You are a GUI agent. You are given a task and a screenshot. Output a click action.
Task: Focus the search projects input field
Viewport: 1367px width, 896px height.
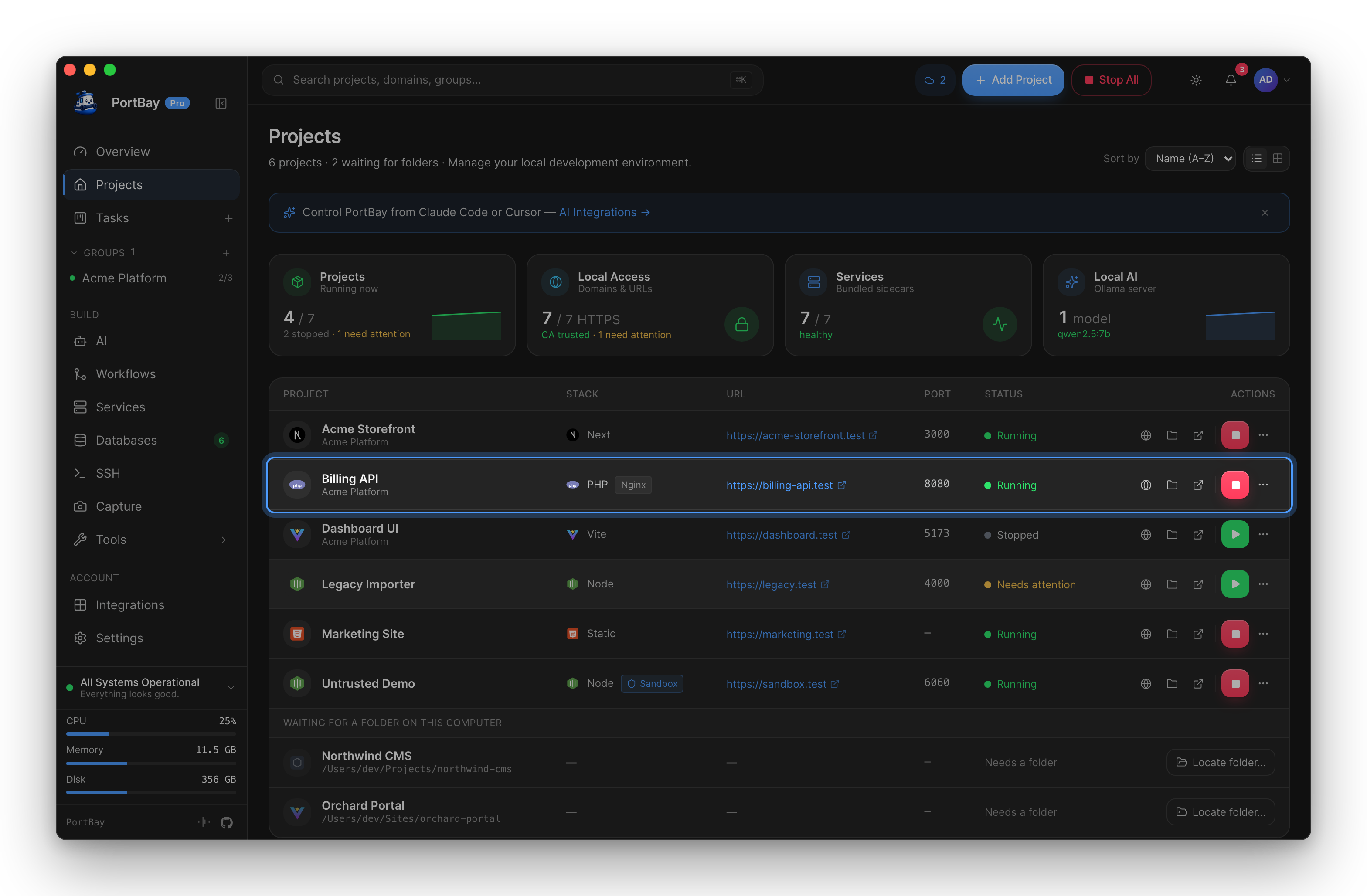click(x=512, y=80)
